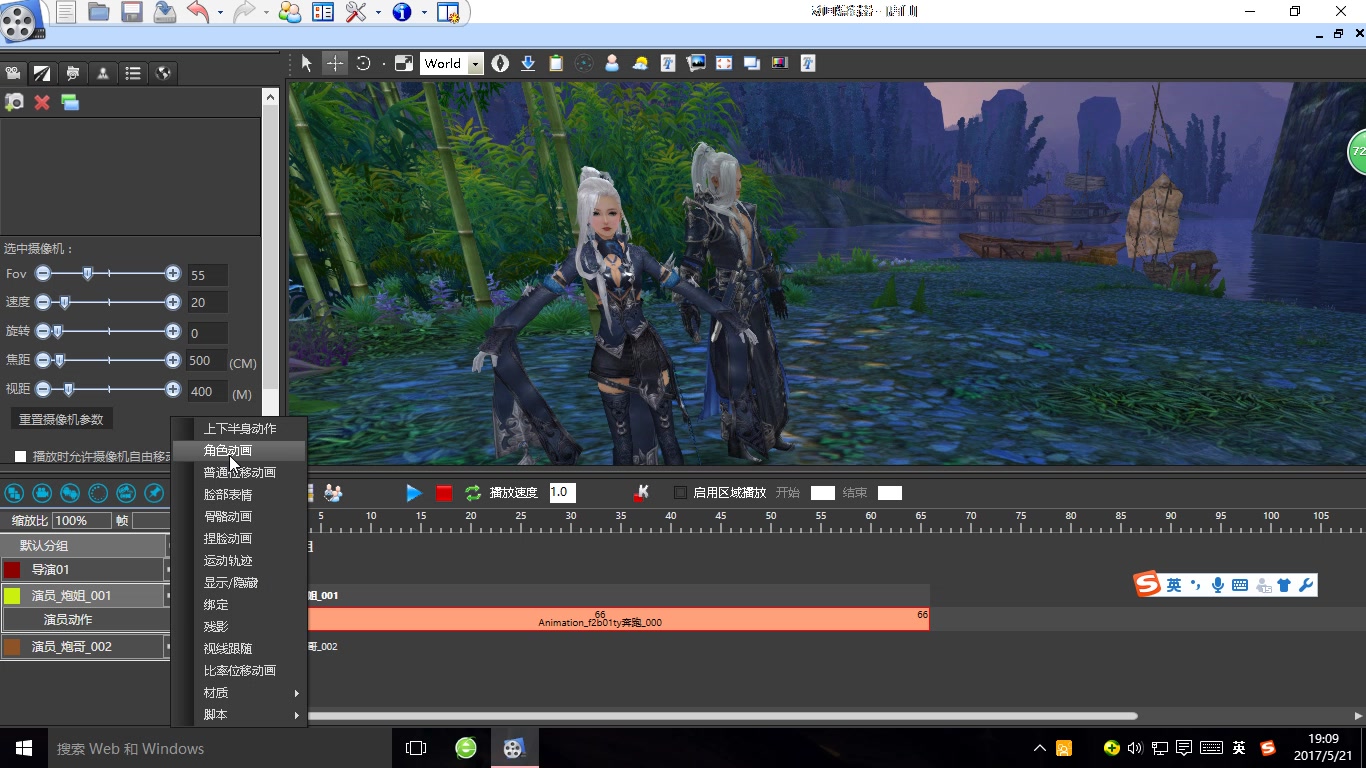Choose 脸部表情 from context menu

coord(240,494)
